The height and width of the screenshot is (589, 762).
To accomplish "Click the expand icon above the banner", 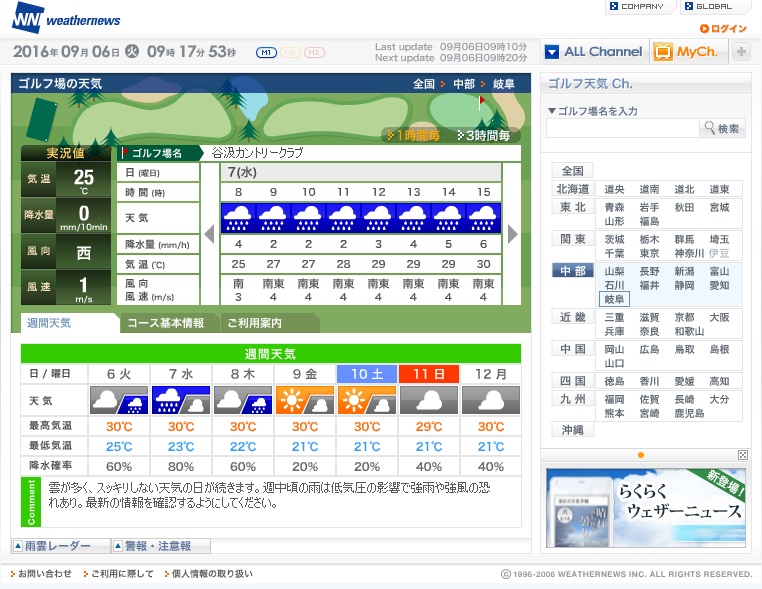I will [743, 455].
